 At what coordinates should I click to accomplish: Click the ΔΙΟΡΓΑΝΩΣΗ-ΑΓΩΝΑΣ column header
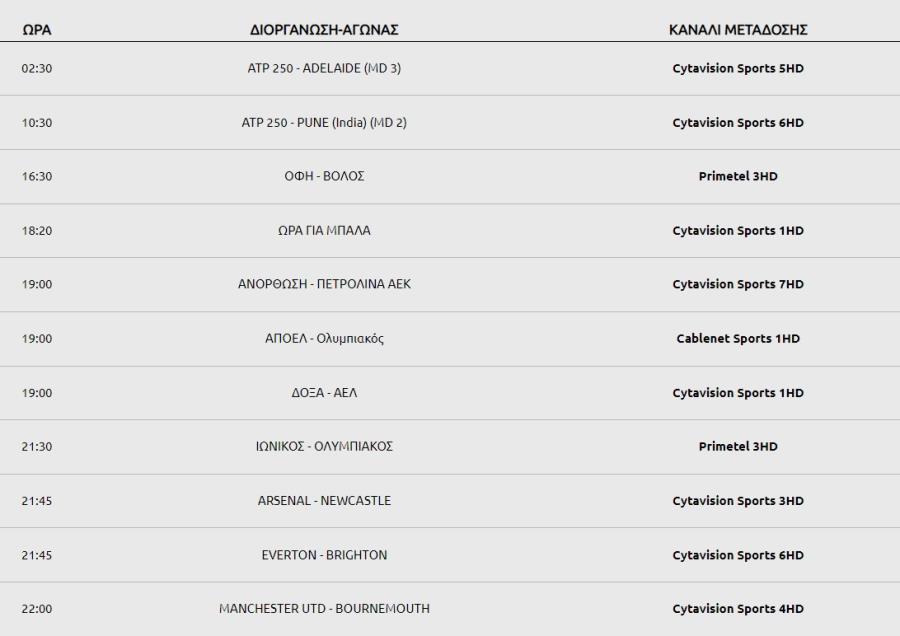point(324,30)
